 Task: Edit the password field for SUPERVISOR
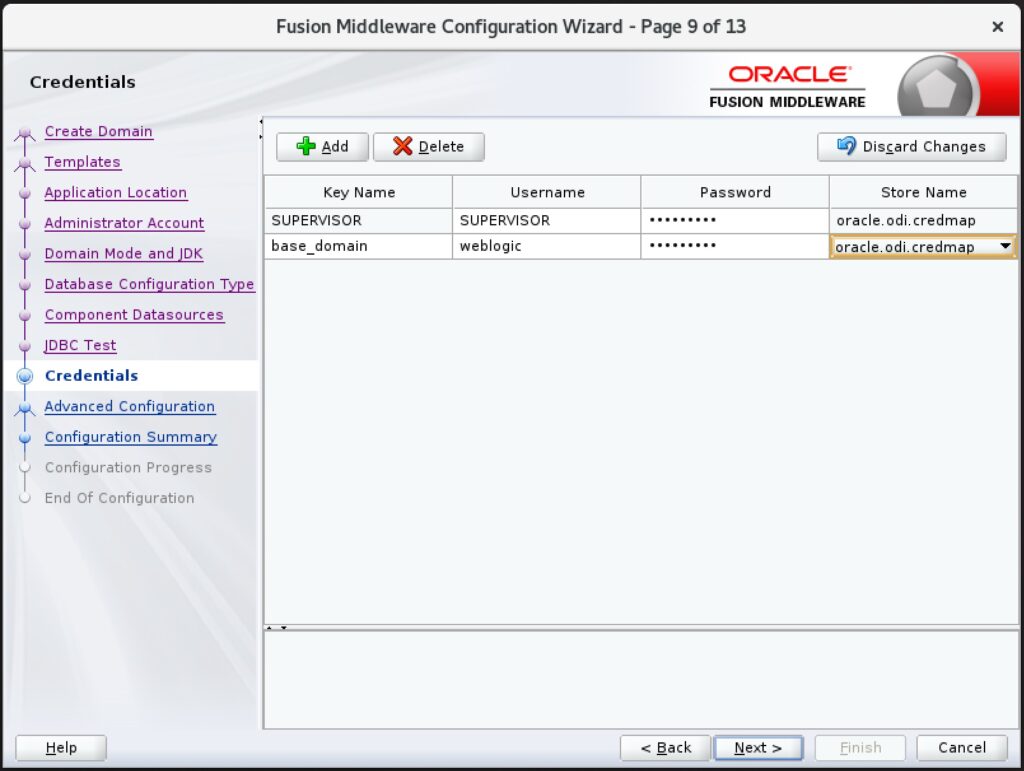pyautogui.click(x=735, y=221)
